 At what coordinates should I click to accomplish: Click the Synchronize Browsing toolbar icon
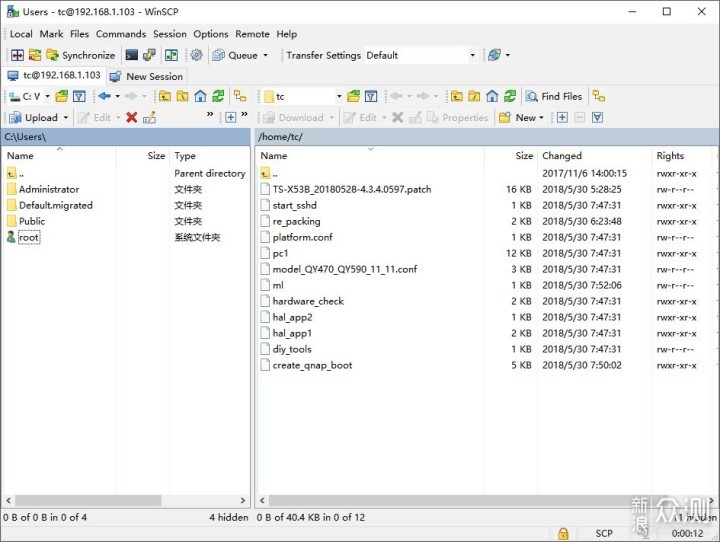[x=172, y=55]
